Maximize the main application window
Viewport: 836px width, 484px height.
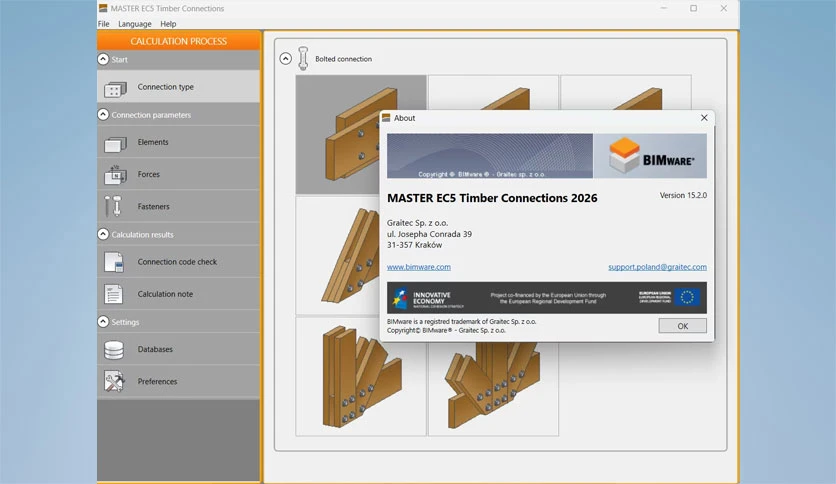(x=693, y=8)
